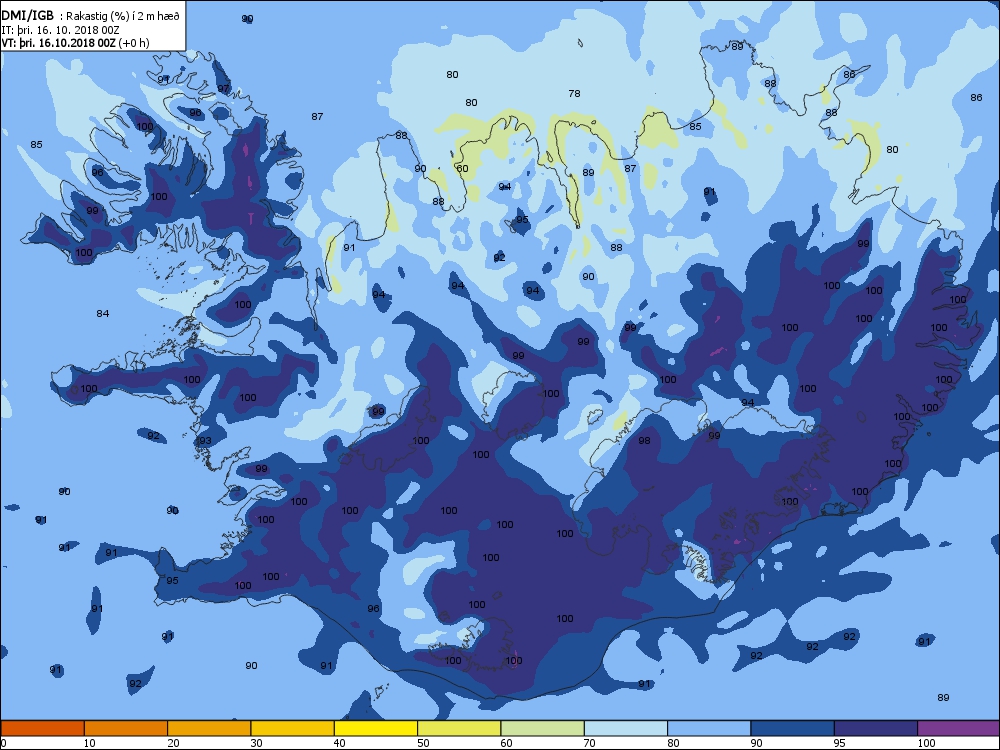Click the '97' value in the Westfjords

tap(223, 89)
